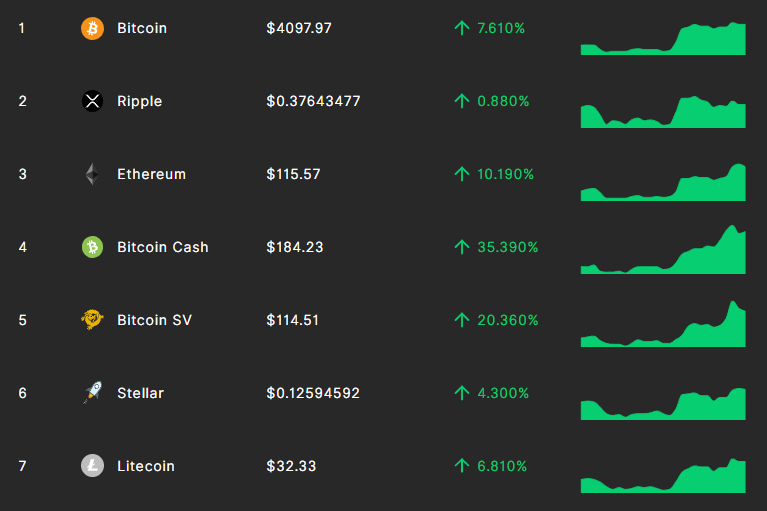
Task: Open the Bitcoin SV sparkline chart
Action: pyautogui.click(x=663, y=324)
